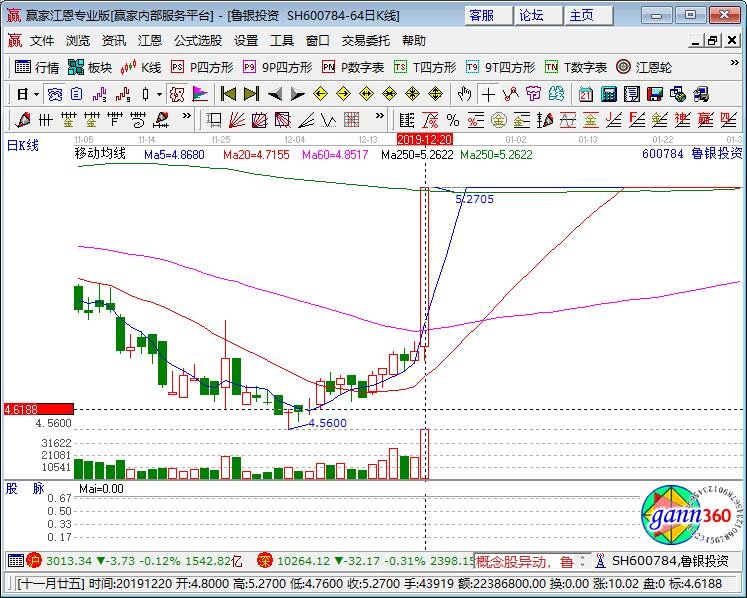Expand the drawing toolbar overflow chevron
The width and height of the screenshot is (747, 598).
(x=186, y=116)
